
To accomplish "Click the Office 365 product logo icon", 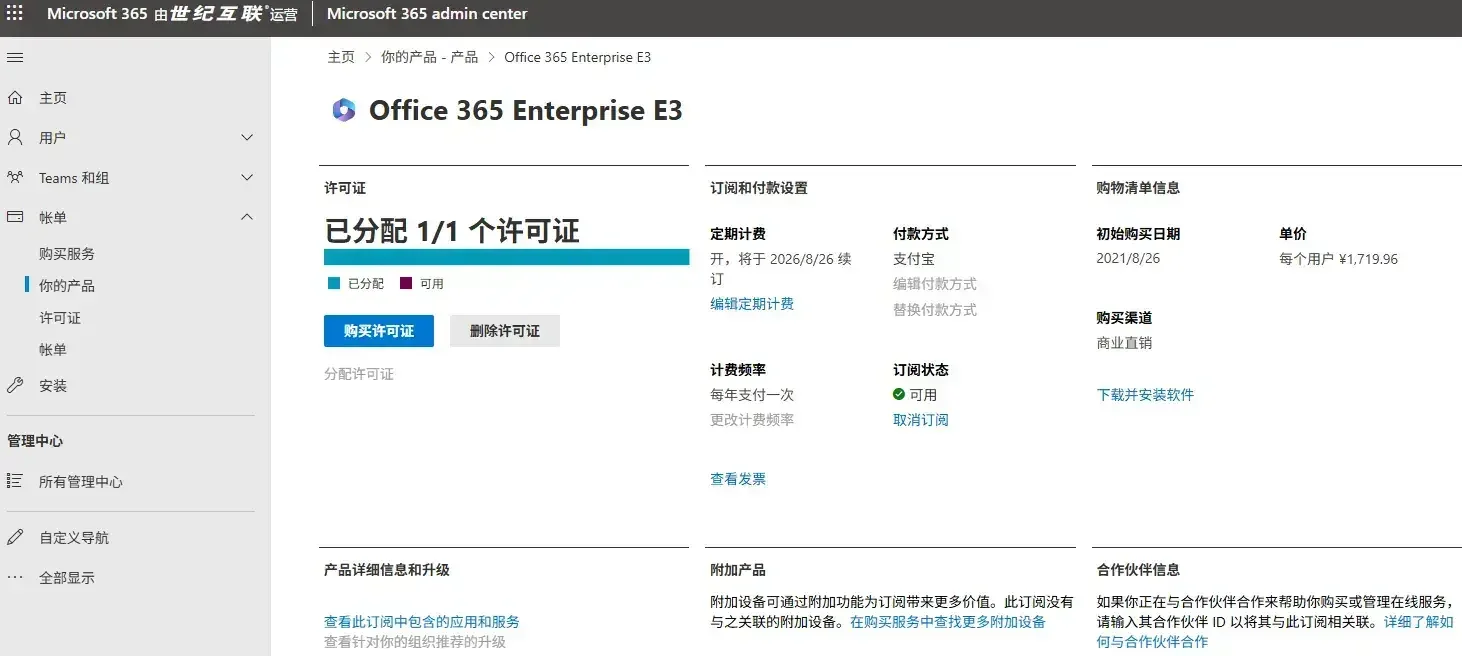I will [344, 110].
